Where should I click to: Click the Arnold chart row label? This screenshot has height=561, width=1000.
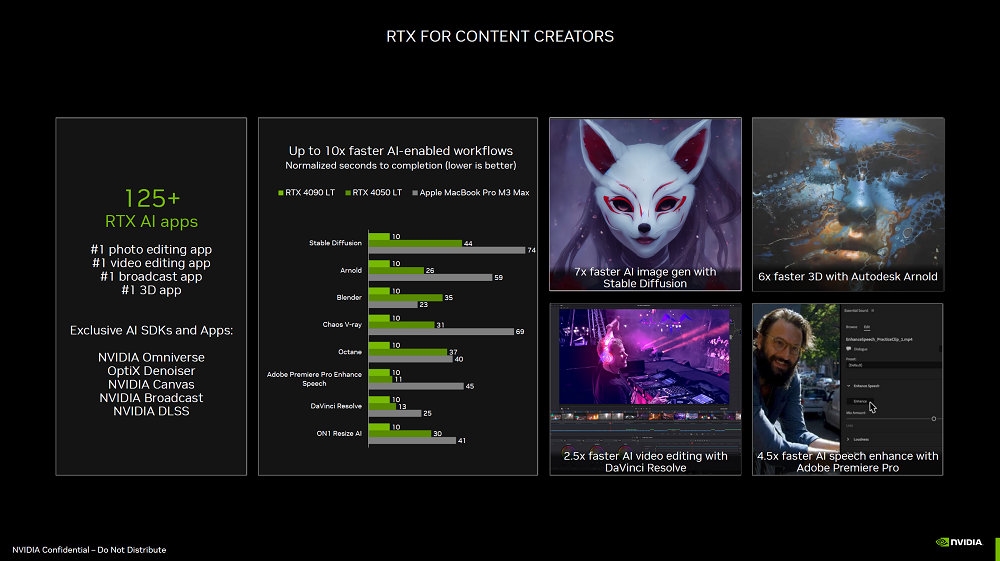(351, 270)
